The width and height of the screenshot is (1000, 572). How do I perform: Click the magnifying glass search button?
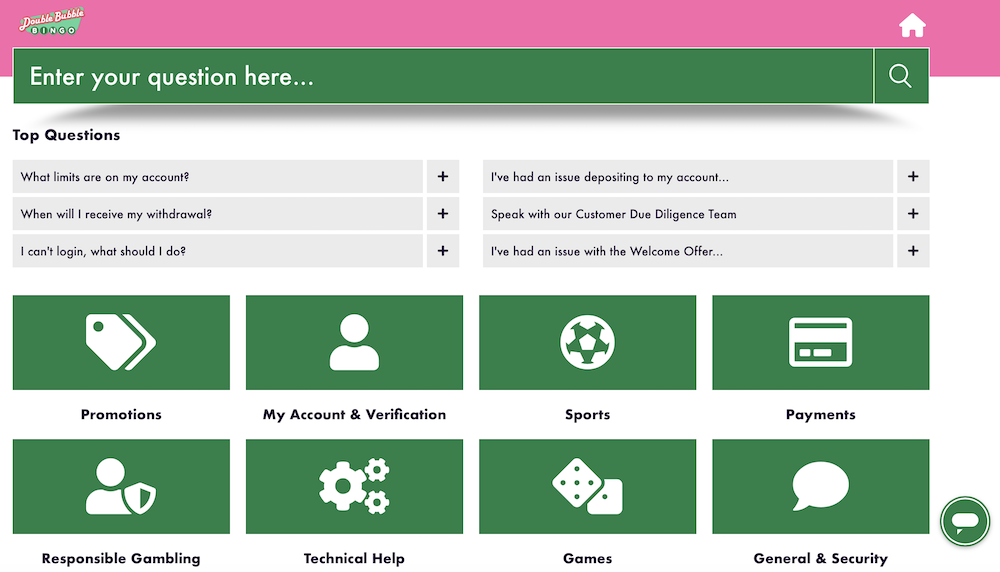pos(901,76)
